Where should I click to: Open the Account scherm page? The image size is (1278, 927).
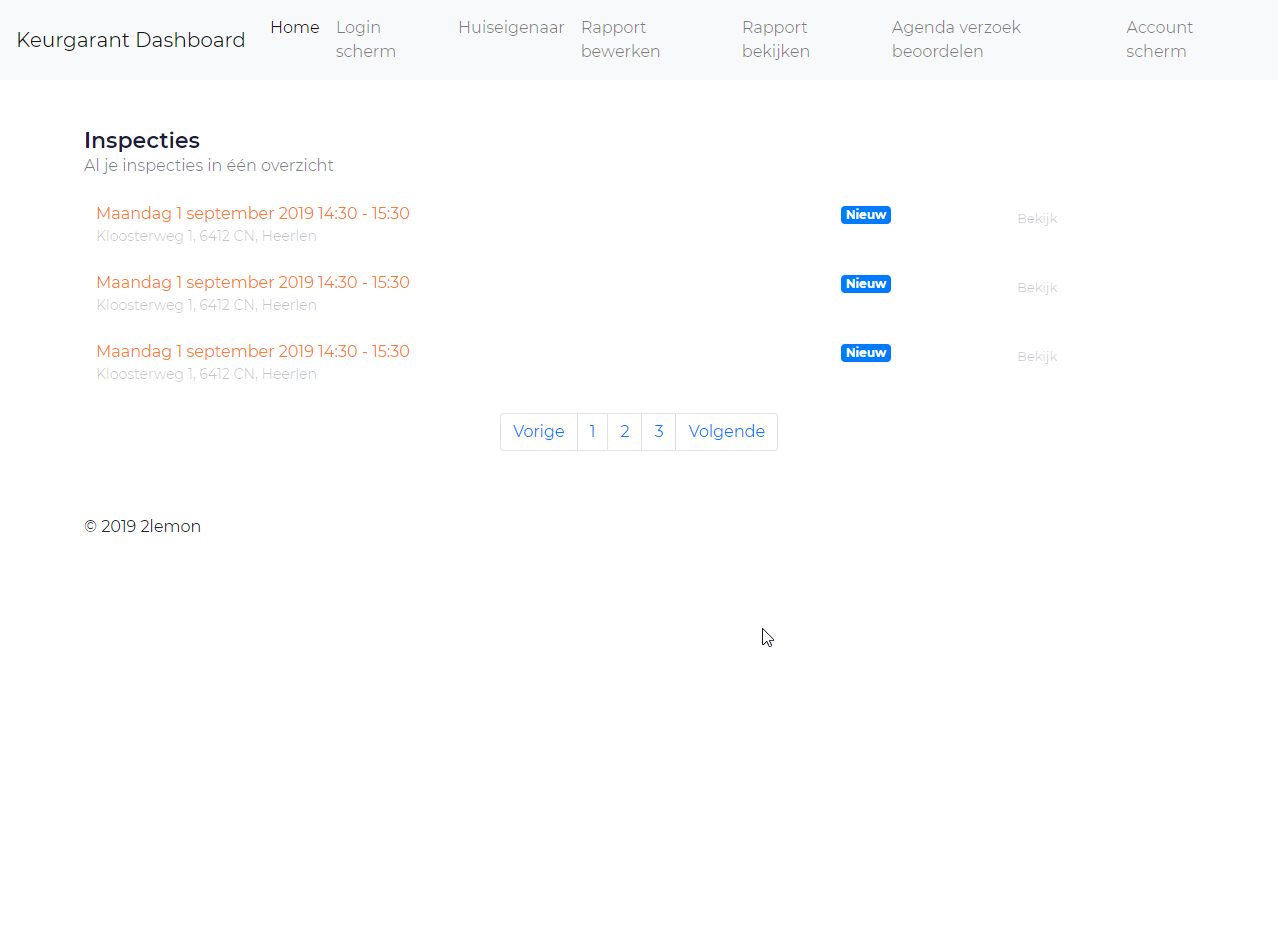coord(1159,39)
